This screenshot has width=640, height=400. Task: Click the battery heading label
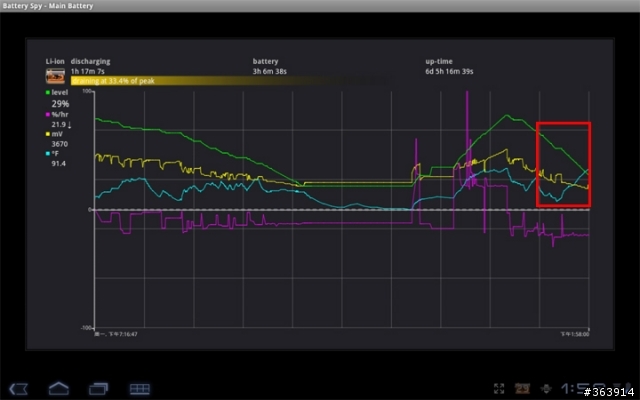point(265,61)
